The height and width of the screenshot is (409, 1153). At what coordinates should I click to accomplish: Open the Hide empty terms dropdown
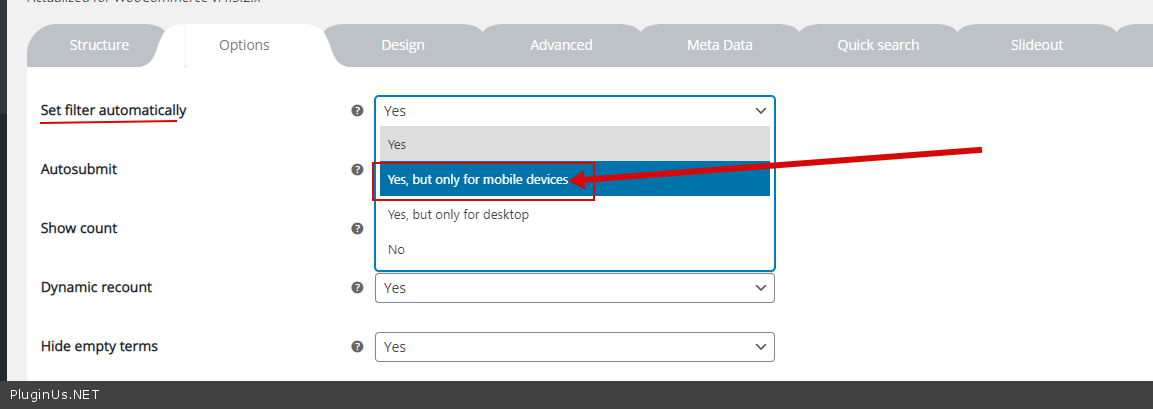coord(574,347)
